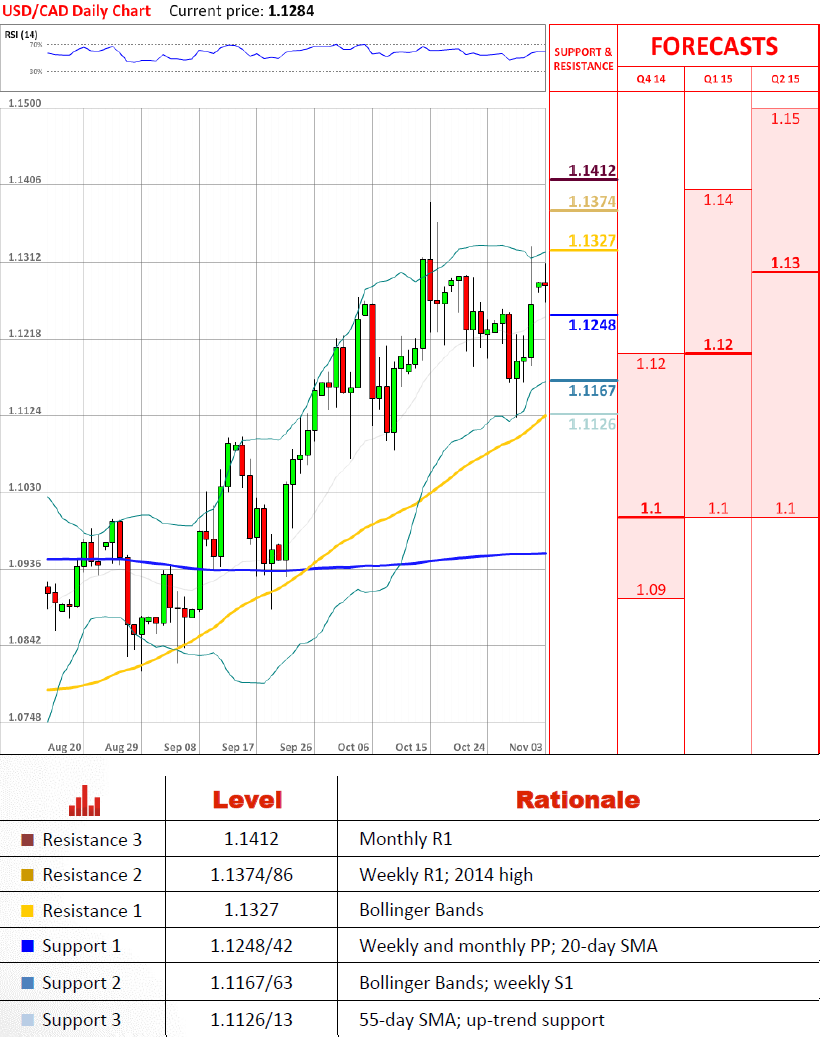This screenshot has width=820, height=1037.
Task: Click the 1.14 forecast value in Q1 15
Action: click(718, 200)
